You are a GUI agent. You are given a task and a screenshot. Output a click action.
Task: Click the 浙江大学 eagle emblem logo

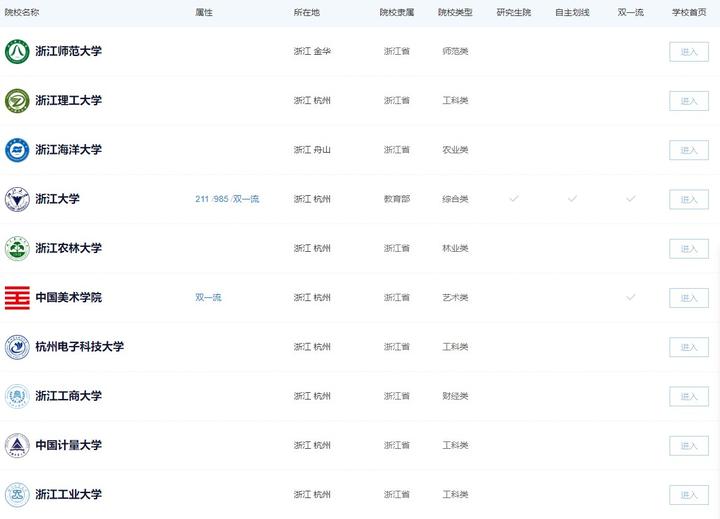[17, 199]
